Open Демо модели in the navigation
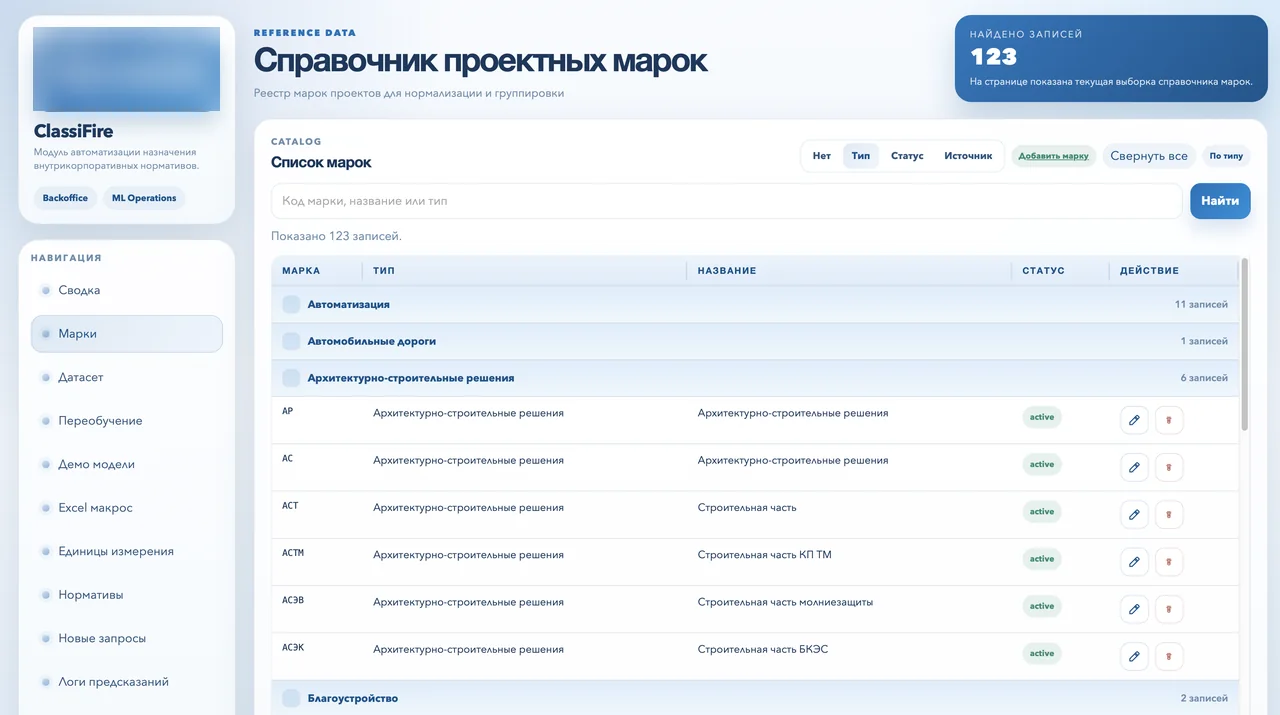The height and width of the screenshot is (715, 1280). coord(127,464)
